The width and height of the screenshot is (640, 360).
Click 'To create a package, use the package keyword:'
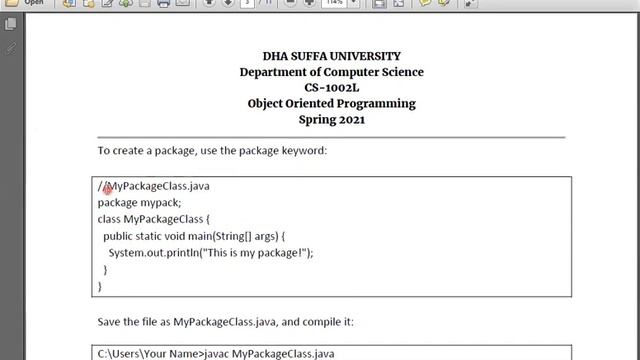[x=212, y=151]
